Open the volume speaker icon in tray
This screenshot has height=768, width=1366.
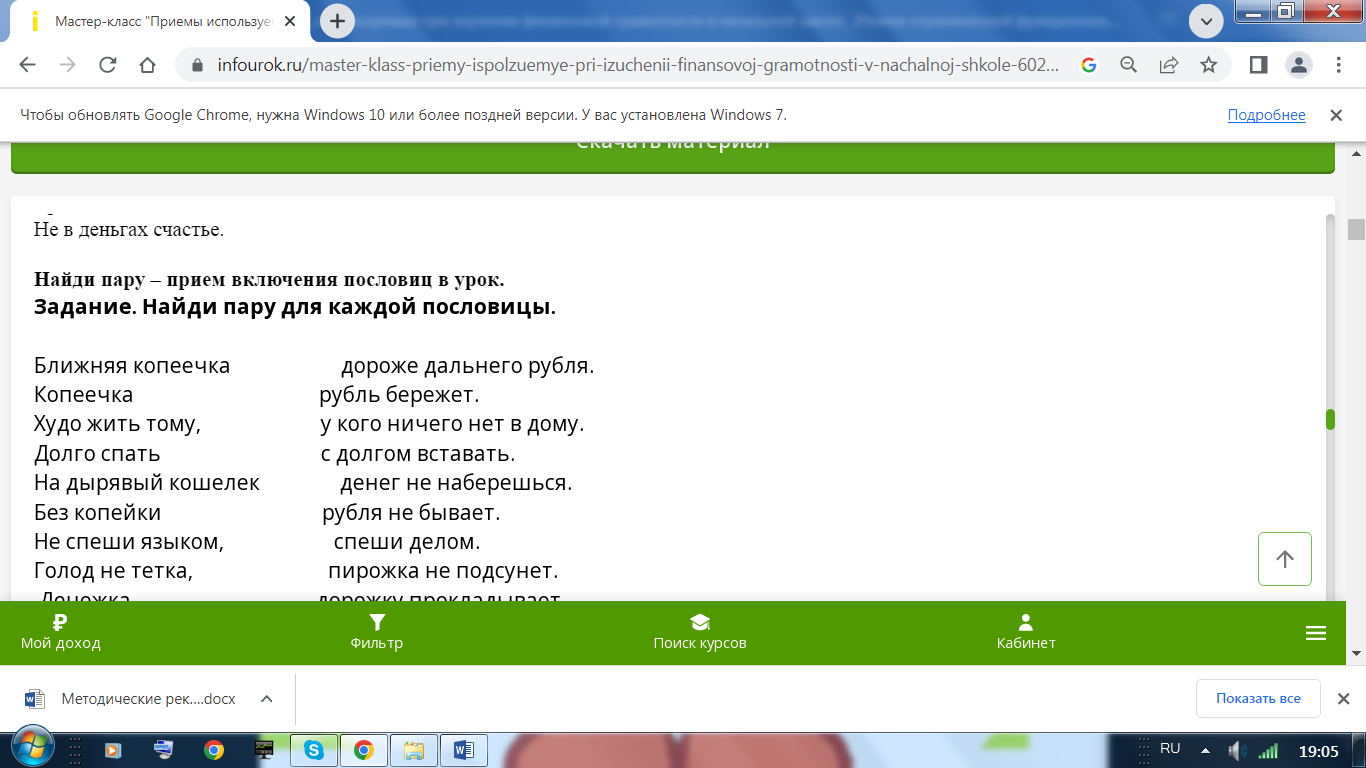[x=1237, y=750]
